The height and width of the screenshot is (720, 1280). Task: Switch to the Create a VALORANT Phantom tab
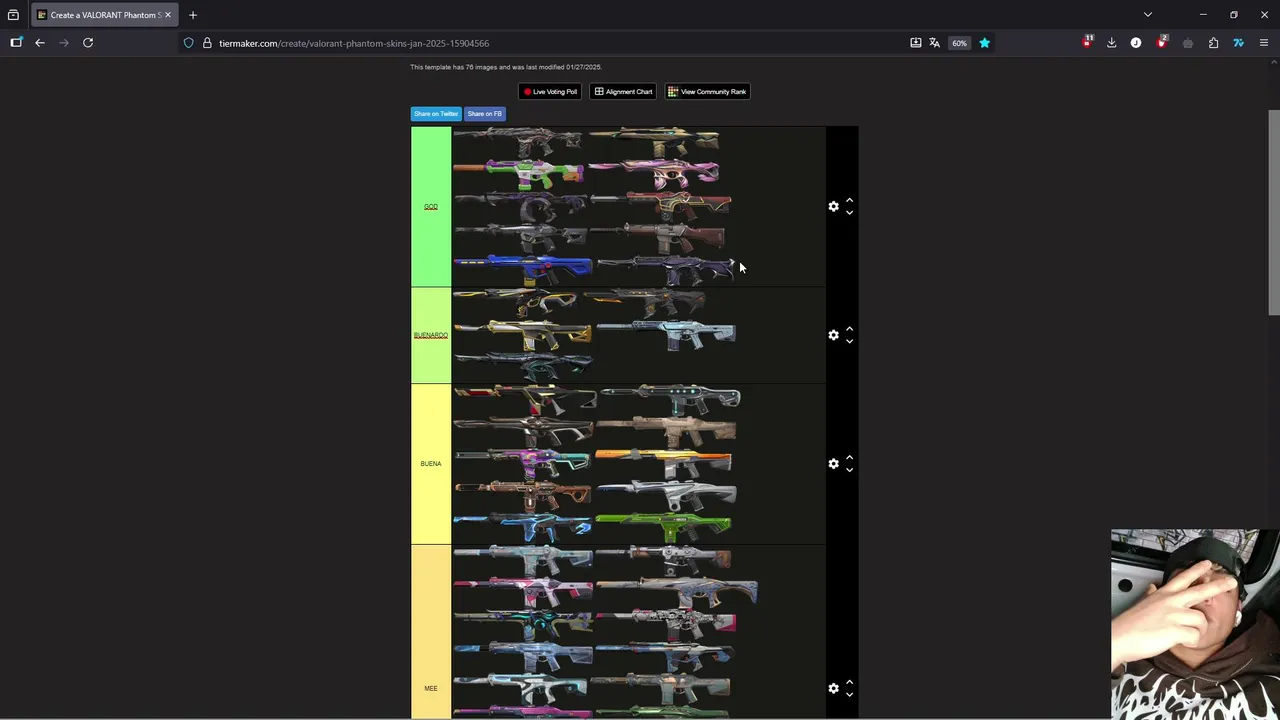click(x=105, y=15)
